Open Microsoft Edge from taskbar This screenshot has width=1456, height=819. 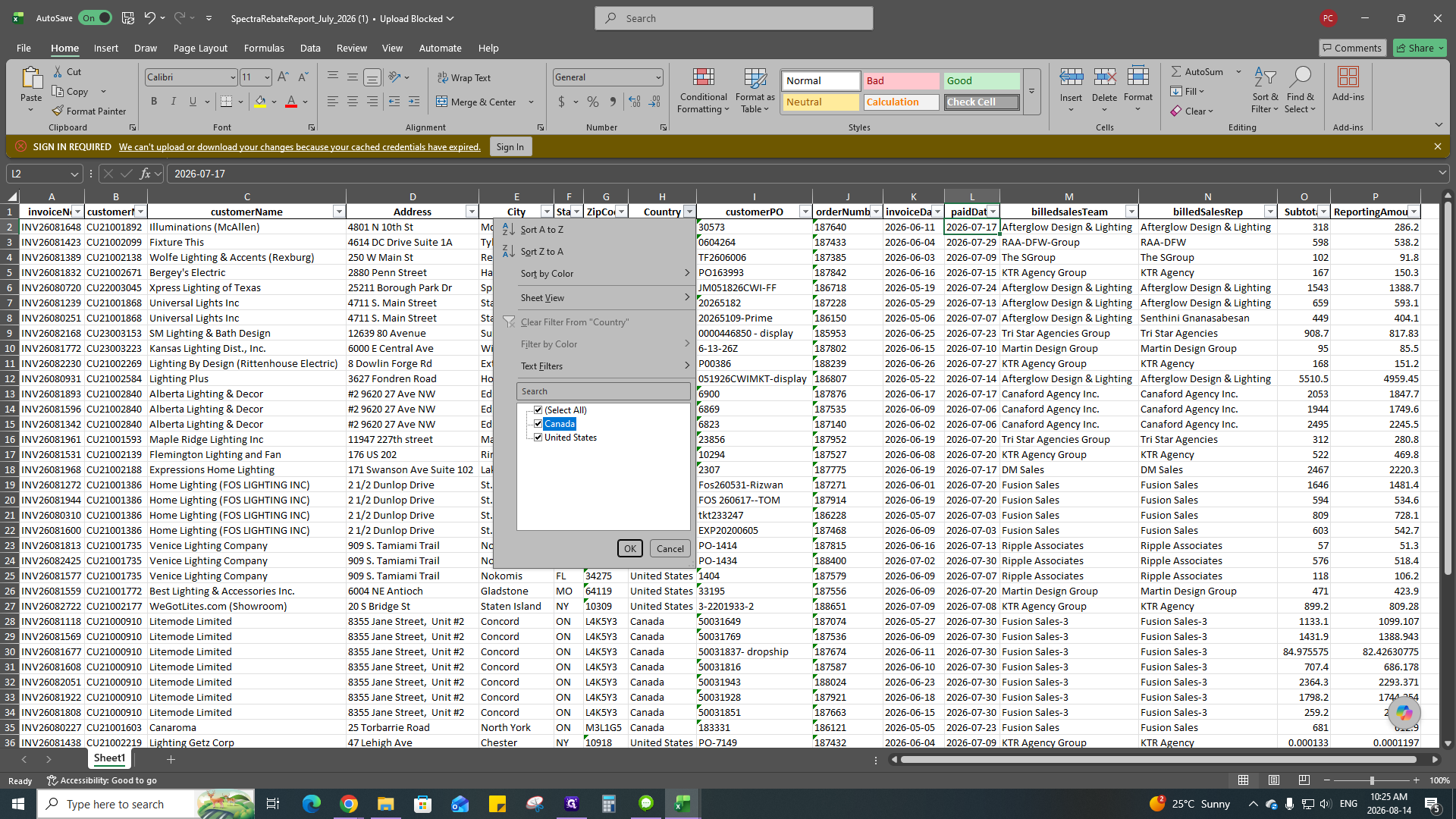tap(312, 804)
